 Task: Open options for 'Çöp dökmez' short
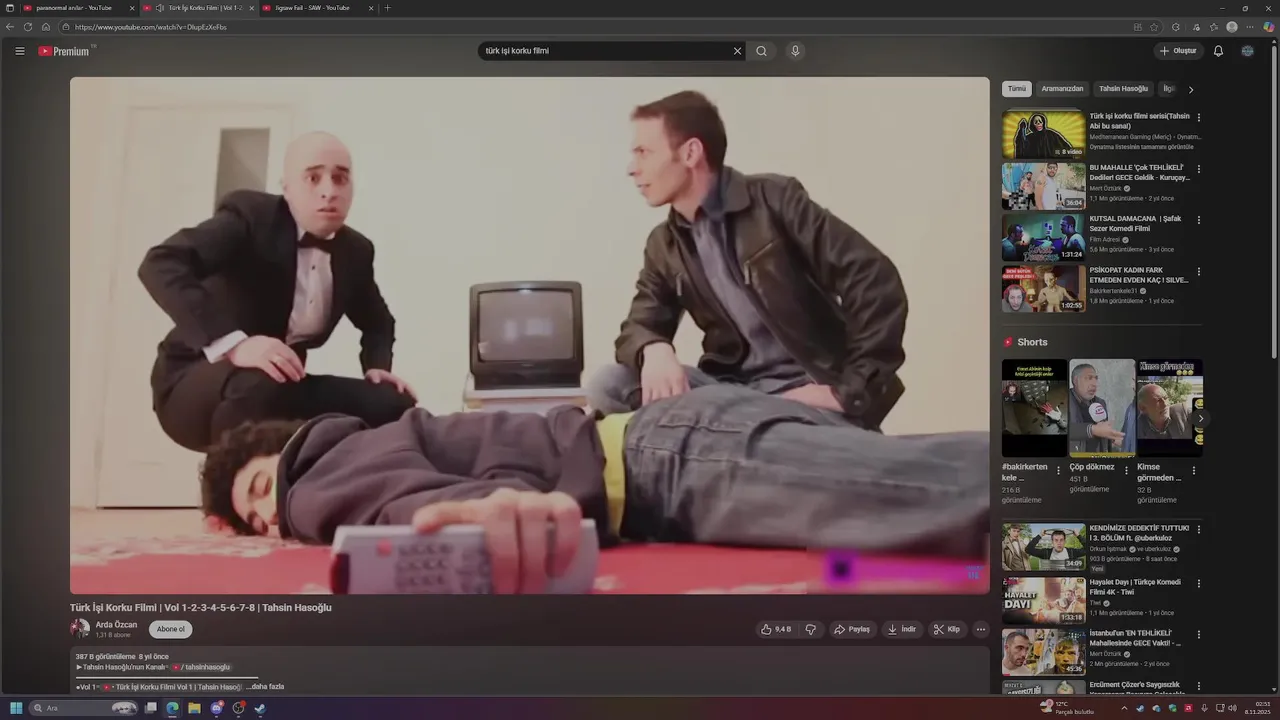[1126, 470]
